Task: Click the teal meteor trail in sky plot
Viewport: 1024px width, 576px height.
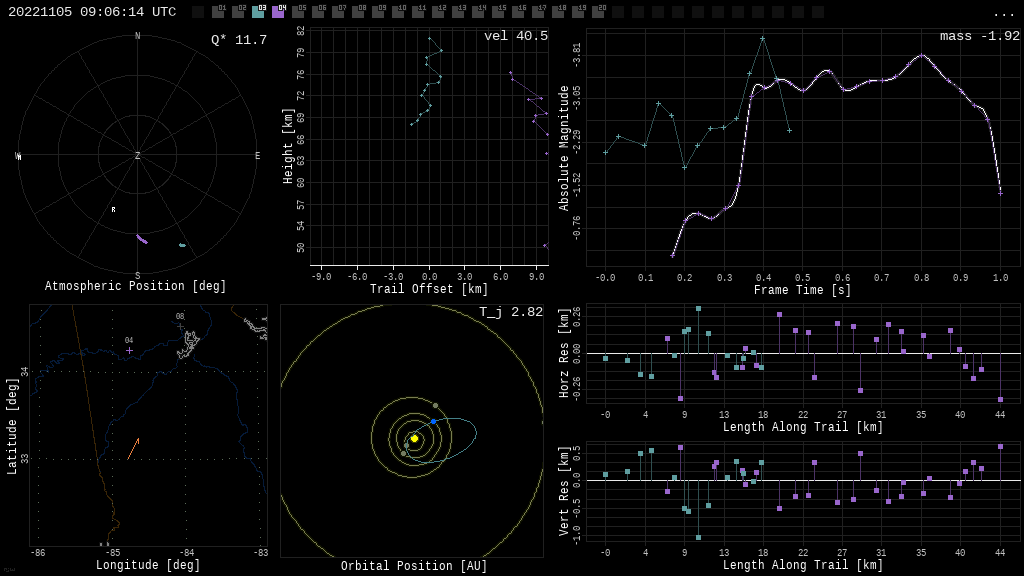Action: pos(182,245)
